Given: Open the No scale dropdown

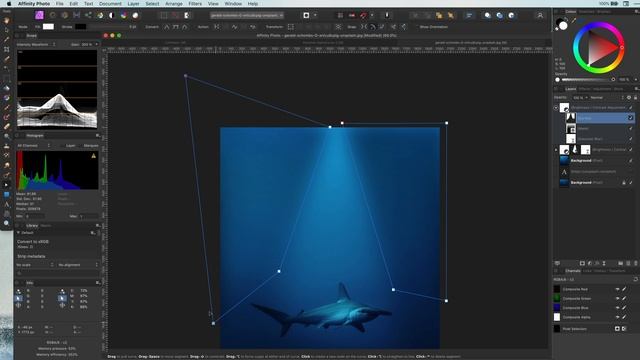Looking at the screenshot, I should click(35, 265).
